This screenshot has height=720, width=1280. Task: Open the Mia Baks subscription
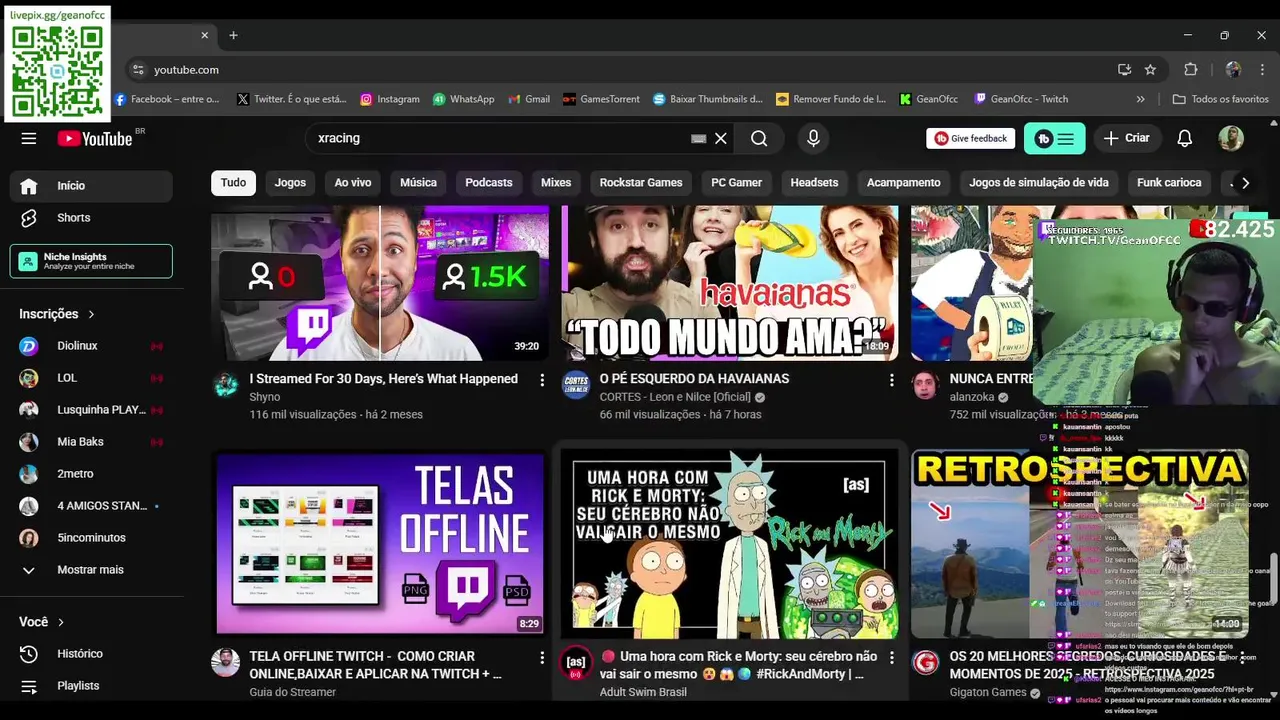click(x=91, y=442)
